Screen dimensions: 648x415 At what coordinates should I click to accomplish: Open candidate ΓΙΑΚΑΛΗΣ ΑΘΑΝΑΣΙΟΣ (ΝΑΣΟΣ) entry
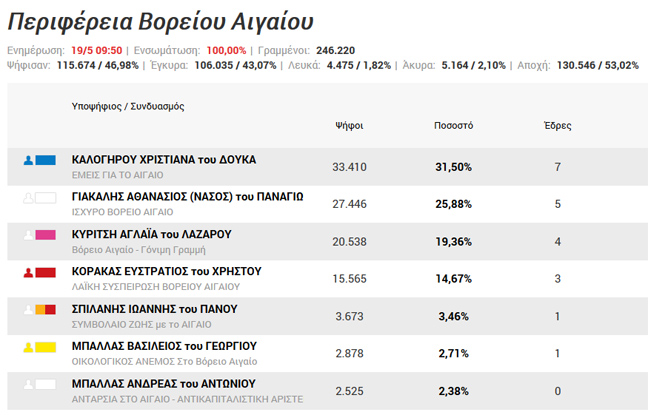click(187, 196)
